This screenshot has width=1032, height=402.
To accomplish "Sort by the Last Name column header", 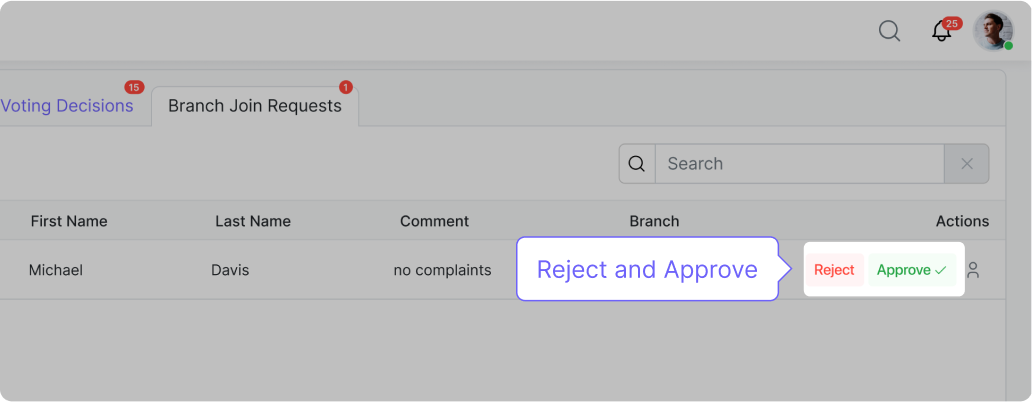I will (x=253, y=221).
